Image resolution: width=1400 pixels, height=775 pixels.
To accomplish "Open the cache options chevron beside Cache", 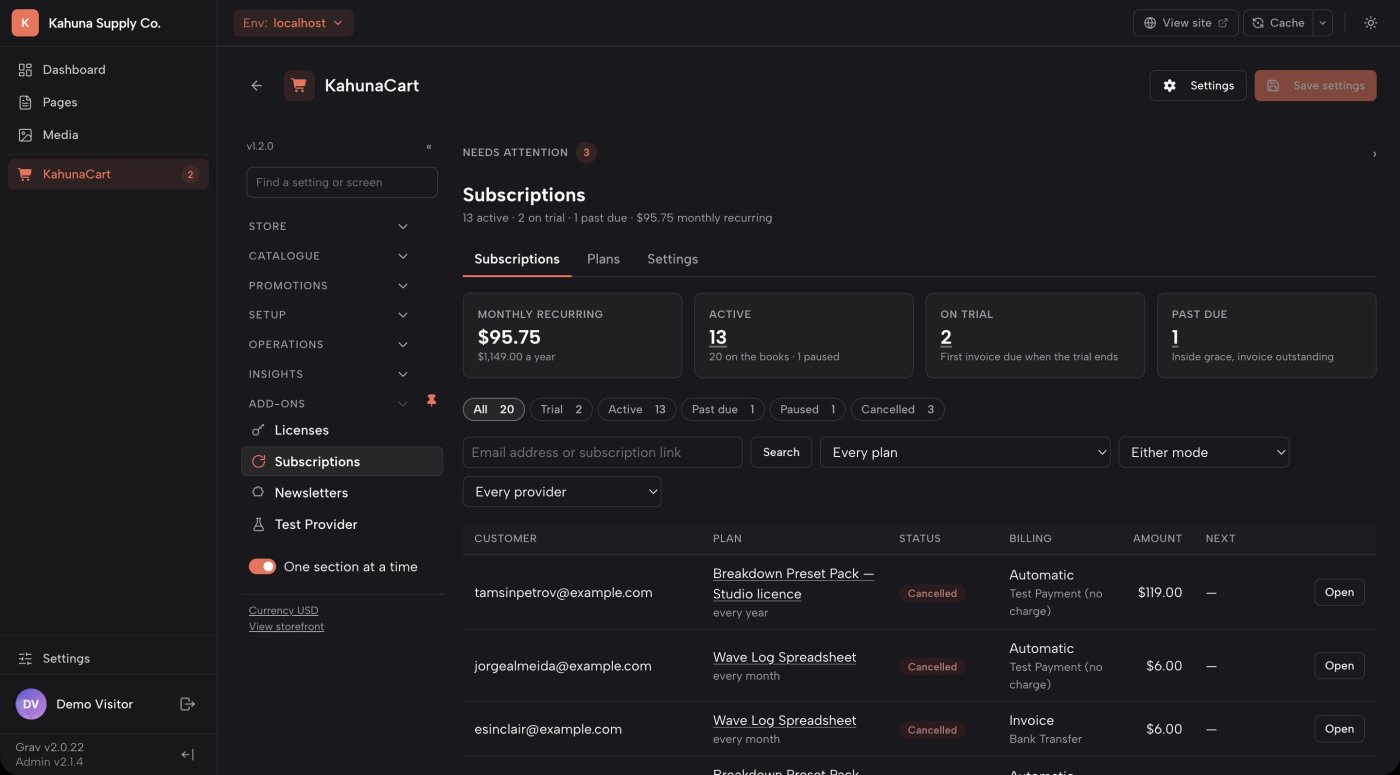I will tap(1322, 23).
